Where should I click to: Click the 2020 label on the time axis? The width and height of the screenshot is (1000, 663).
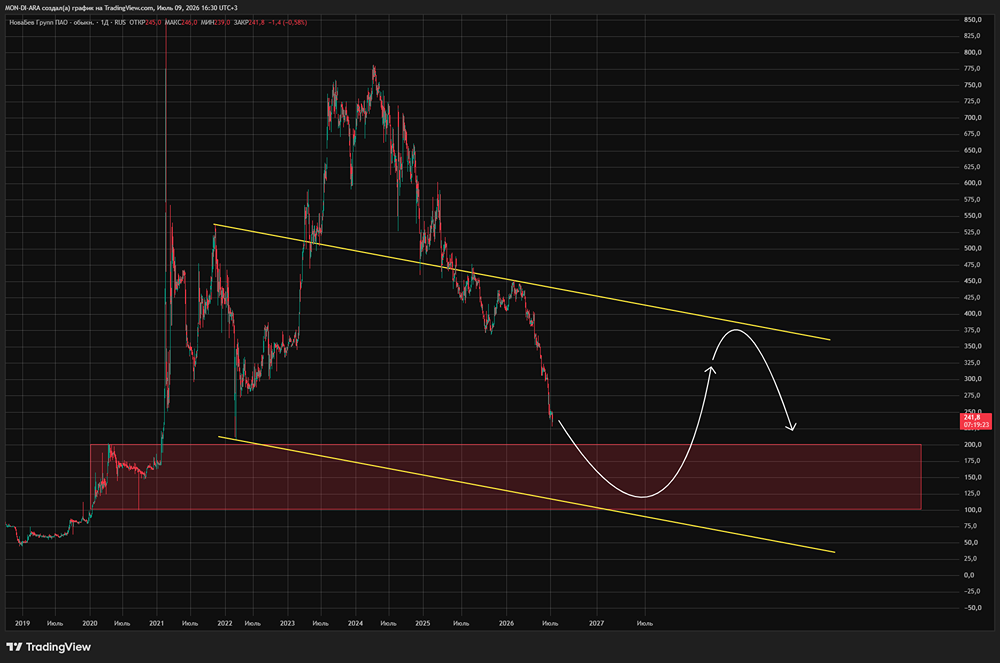pos(90,623)
